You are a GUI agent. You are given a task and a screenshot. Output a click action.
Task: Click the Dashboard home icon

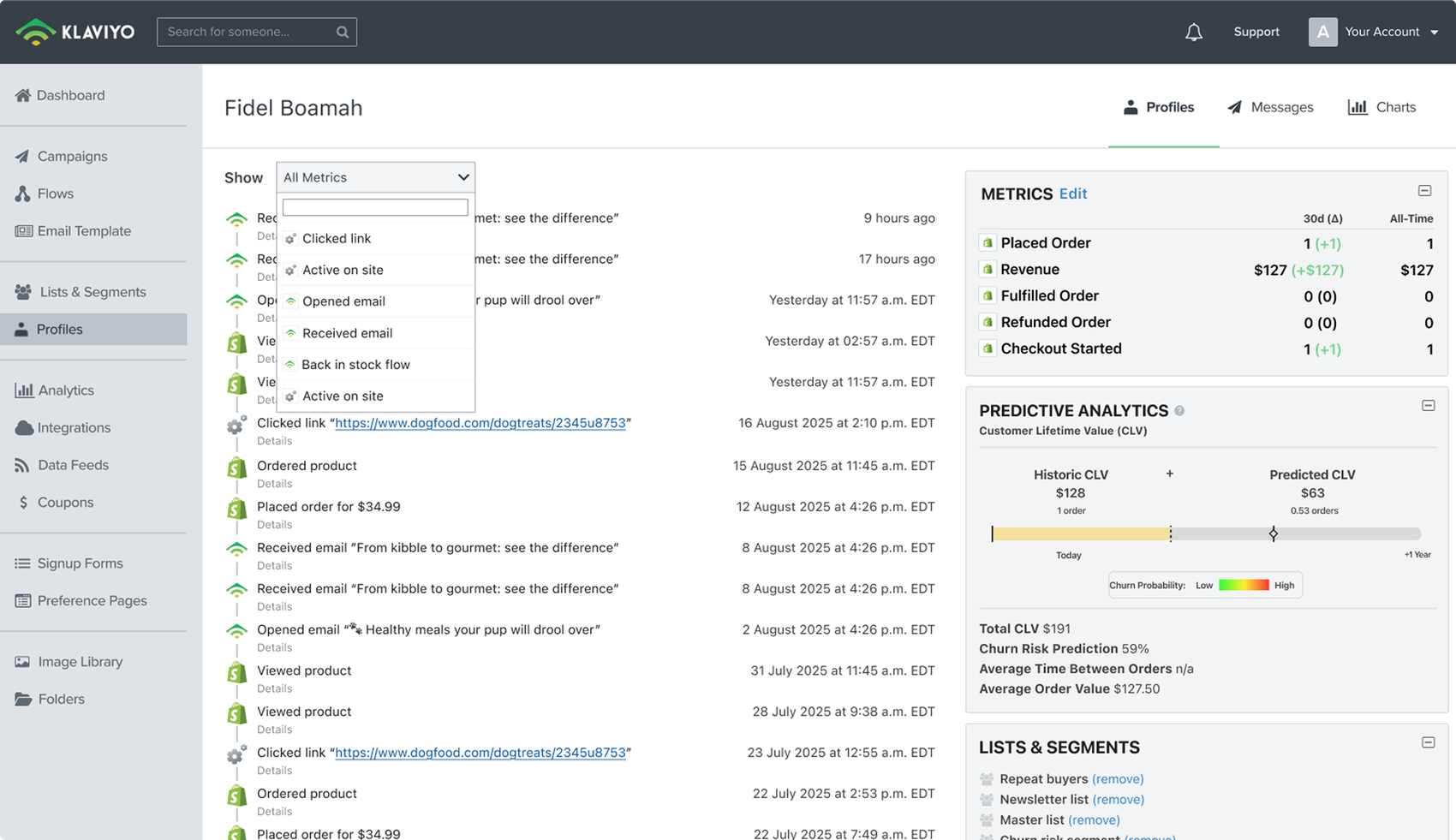click(23, 95)
